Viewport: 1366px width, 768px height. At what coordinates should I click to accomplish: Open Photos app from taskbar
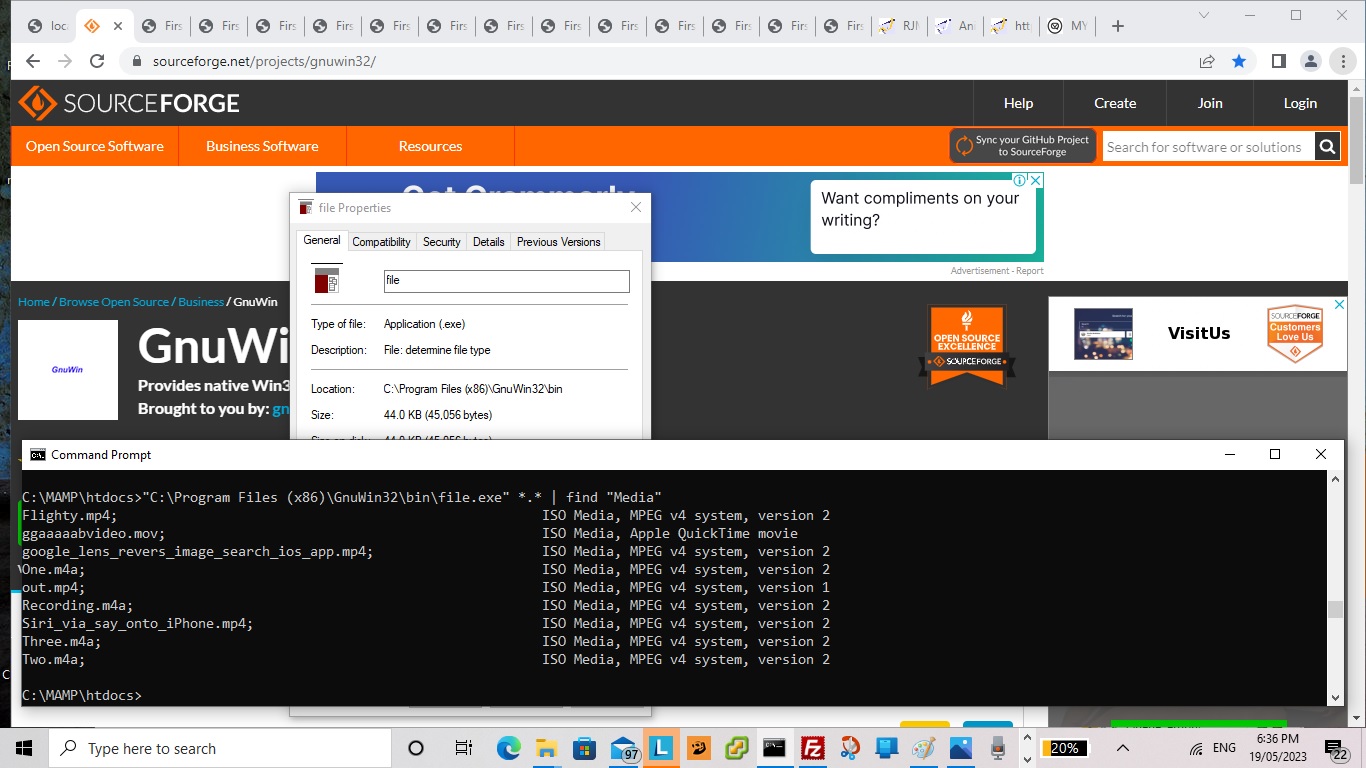click(x=961, y=748)
